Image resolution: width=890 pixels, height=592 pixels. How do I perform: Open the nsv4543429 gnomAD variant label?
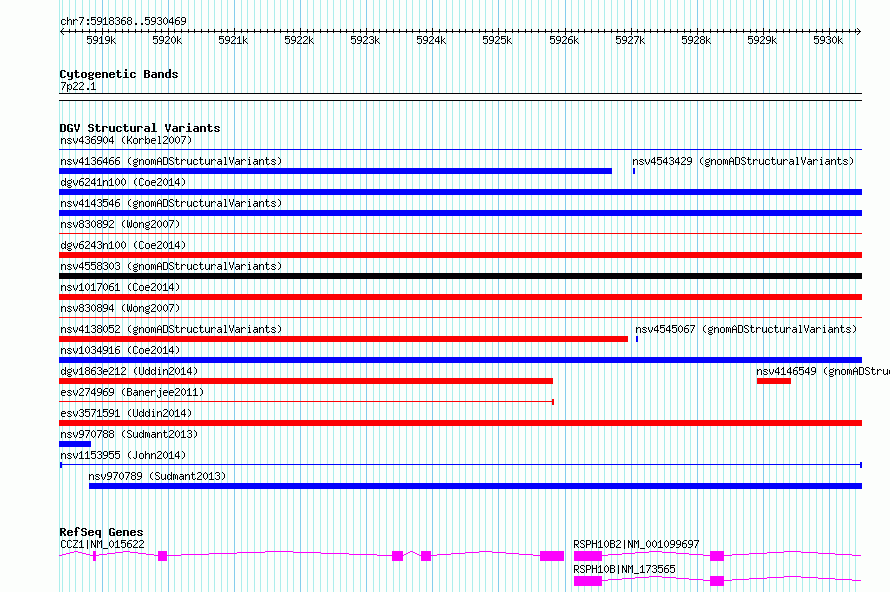pyautogui.click(x=743, y=161)
